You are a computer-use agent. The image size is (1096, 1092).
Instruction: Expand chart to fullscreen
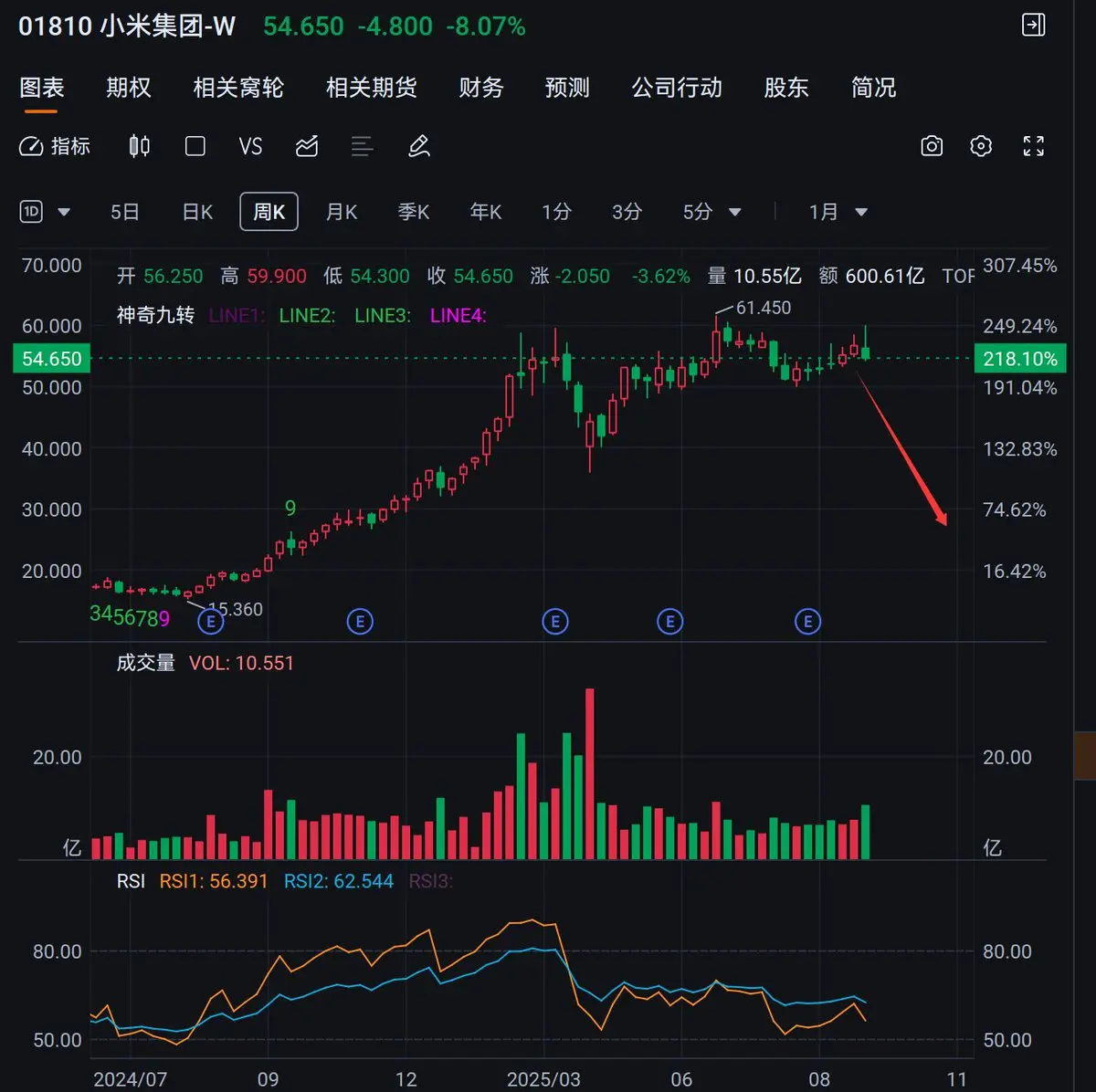1034,146
